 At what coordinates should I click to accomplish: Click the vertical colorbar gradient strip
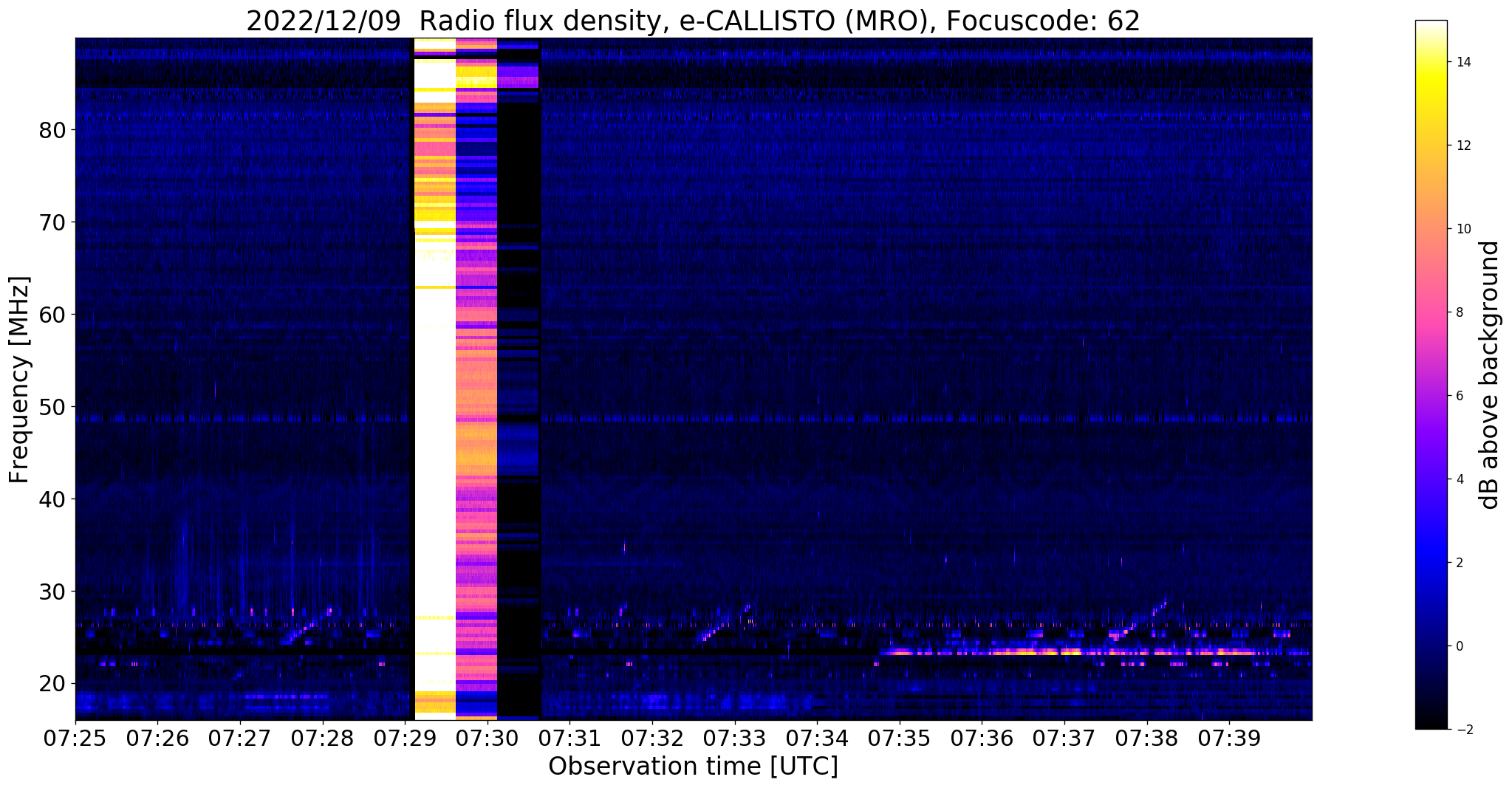[x=1431, y=374]
